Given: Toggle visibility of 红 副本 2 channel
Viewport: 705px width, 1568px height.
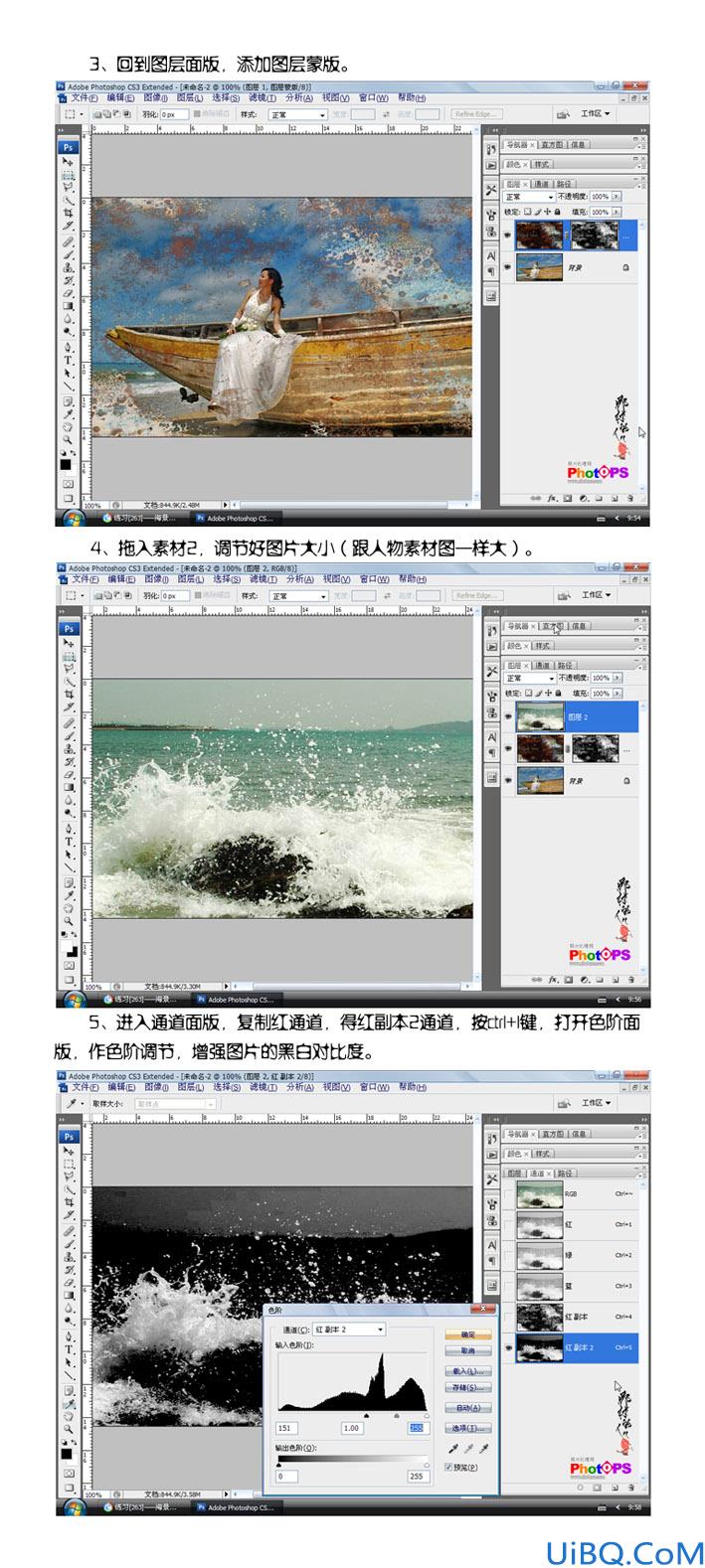Looking at the screenshot, I should click(509, 1347).
